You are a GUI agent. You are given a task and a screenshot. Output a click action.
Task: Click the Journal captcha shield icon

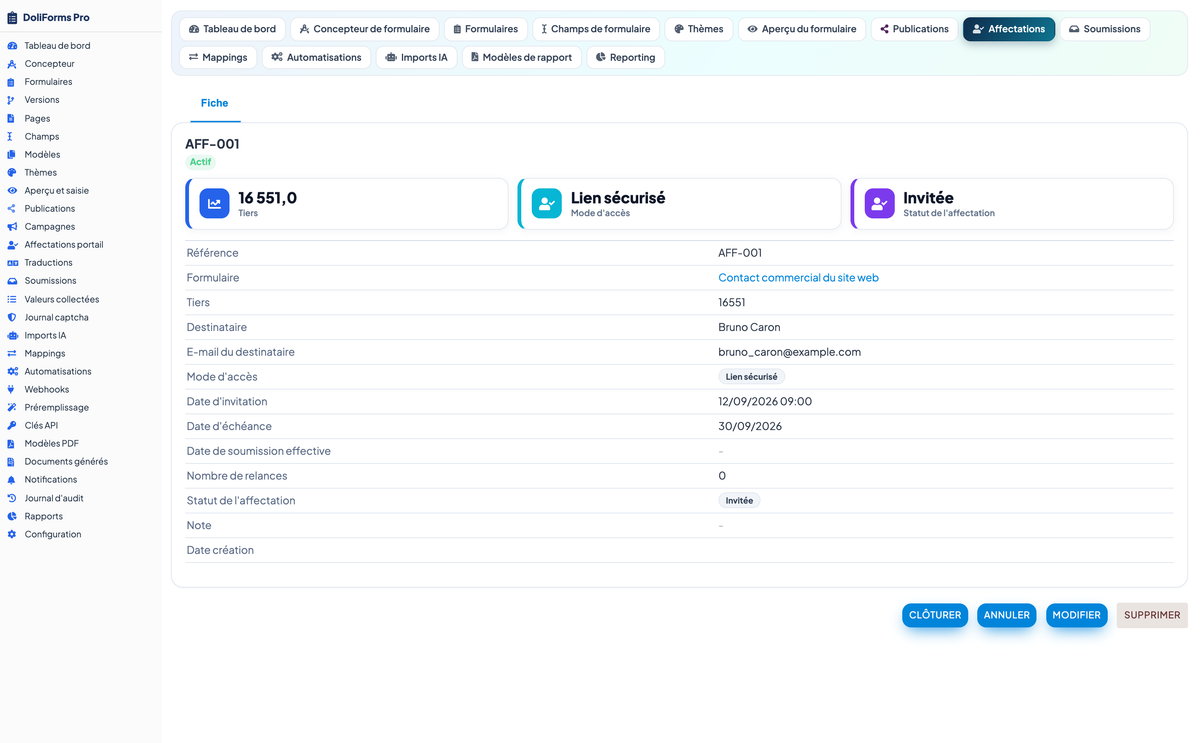[x=12, y=317]
